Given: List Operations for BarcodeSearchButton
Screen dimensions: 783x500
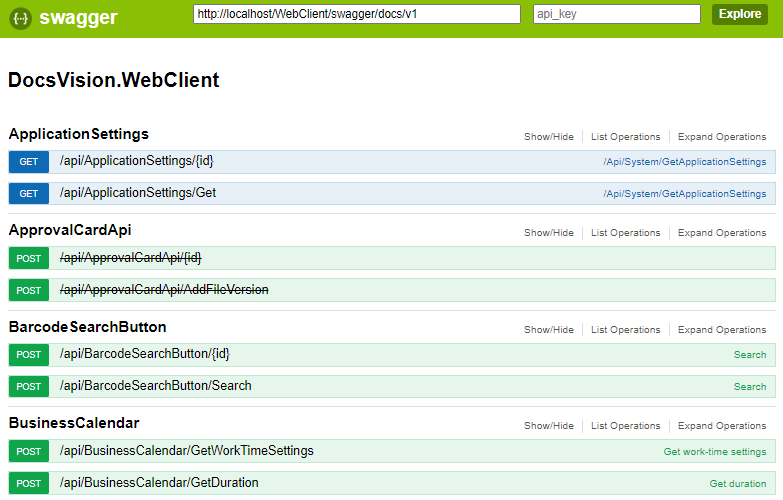Looking at the screenshot, I should 625,330.
